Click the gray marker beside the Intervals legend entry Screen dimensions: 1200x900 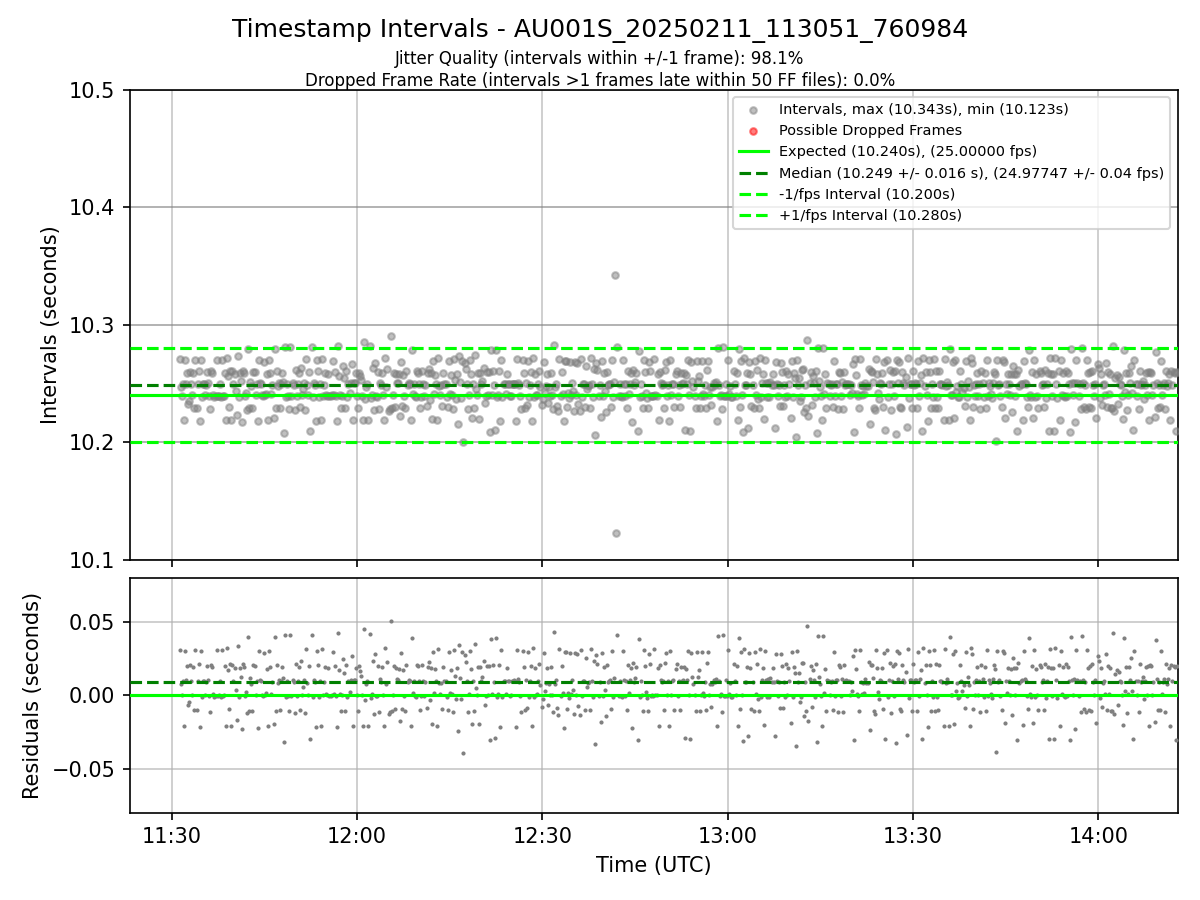754,110
